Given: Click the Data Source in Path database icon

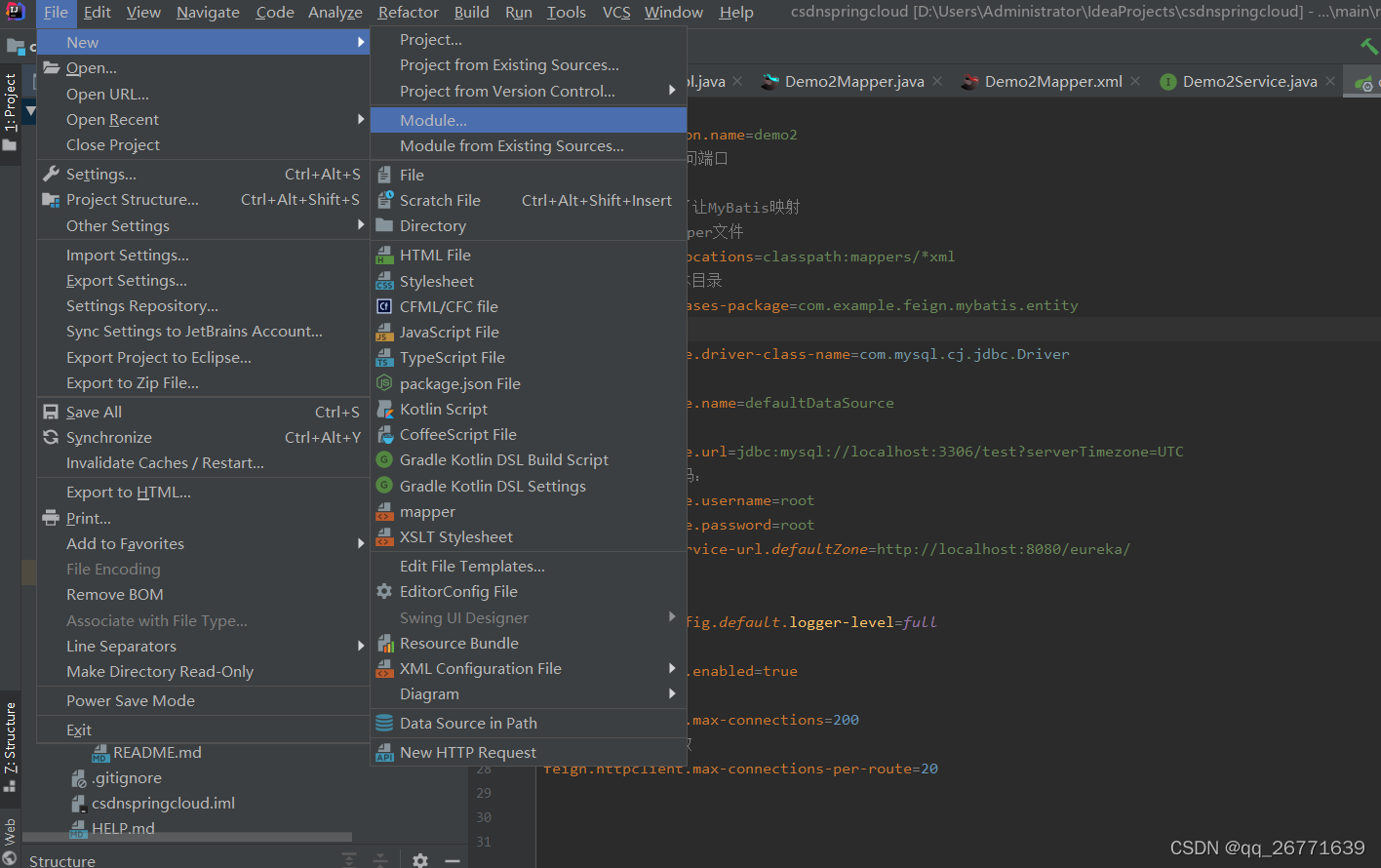Looking at the screenshot, I should pyautogui.click(x=384, y=723).
